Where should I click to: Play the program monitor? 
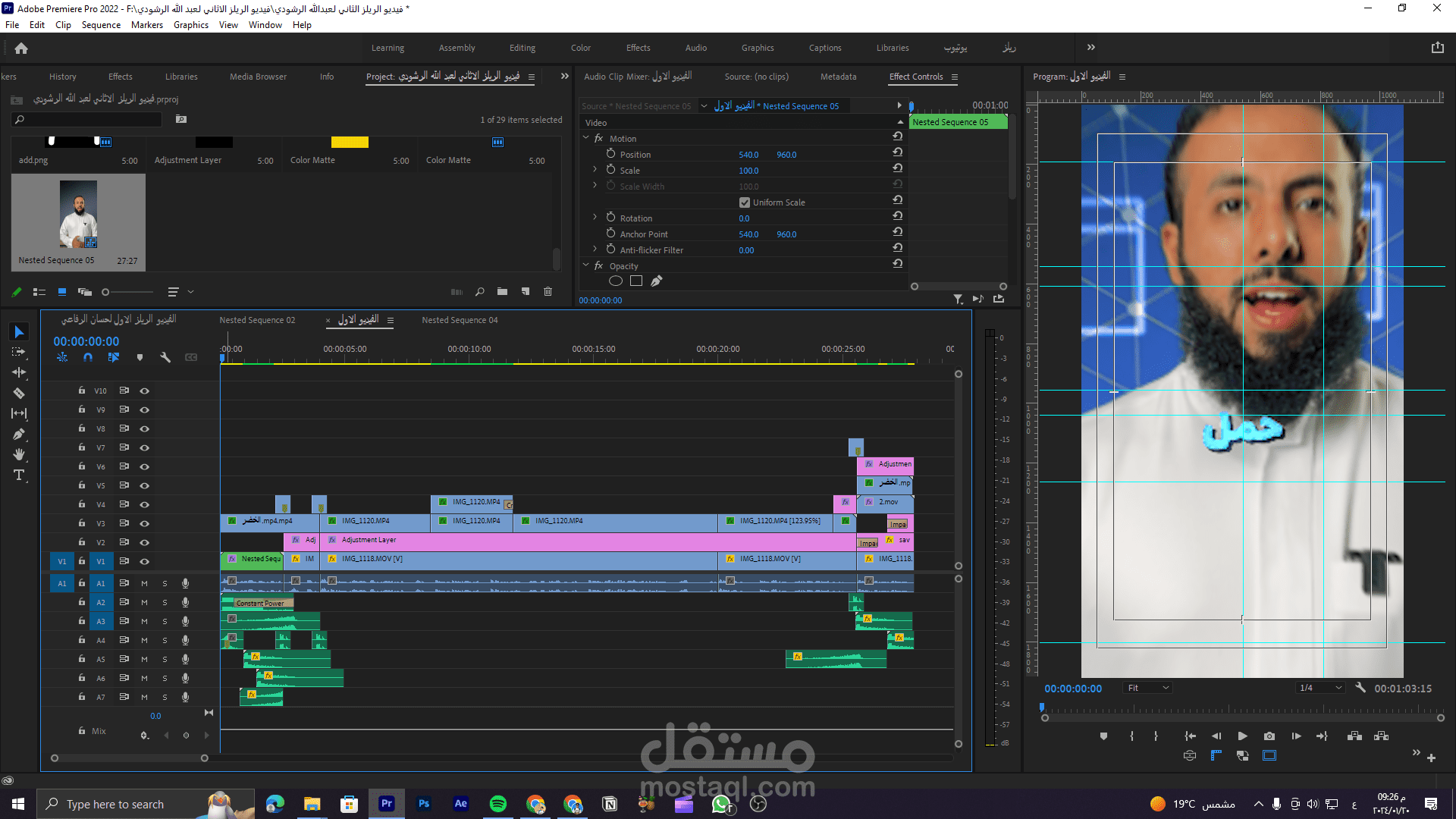click(x=1242, y=736)
